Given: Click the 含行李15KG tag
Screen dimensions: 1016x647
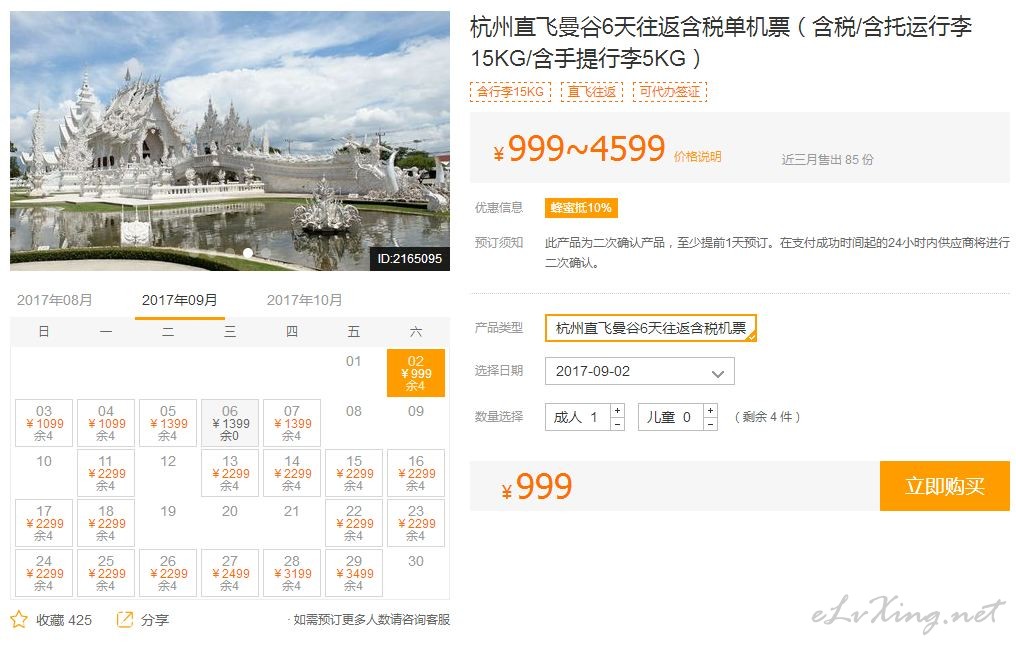Looking at the screenshot, I should click(x=510, y=92).
